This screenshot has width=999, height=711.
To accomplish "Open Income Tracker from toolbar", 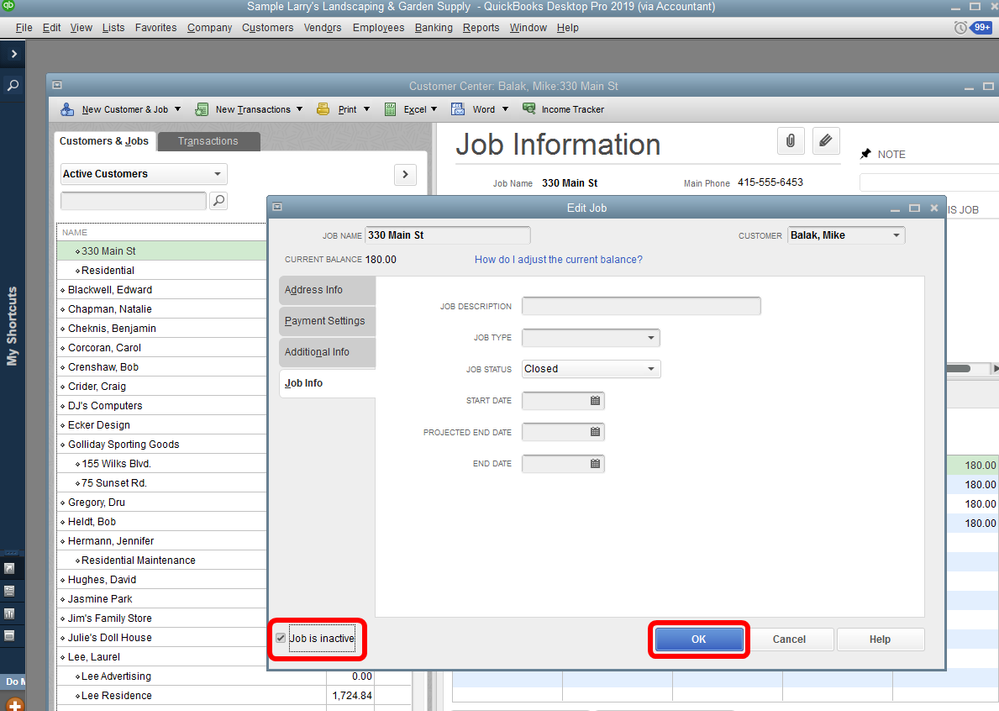I will pos(563,110).
